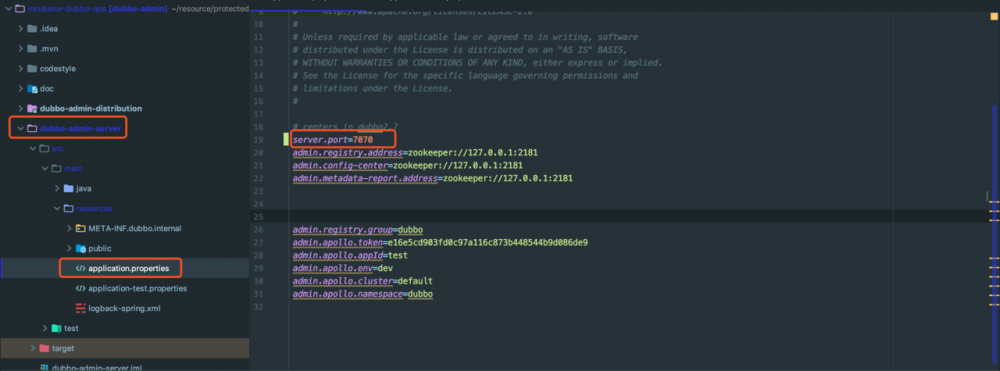Expand the dubbo-admin-distribution module
This screenshot has height=371, width=1000.
(x=20, y=108)
